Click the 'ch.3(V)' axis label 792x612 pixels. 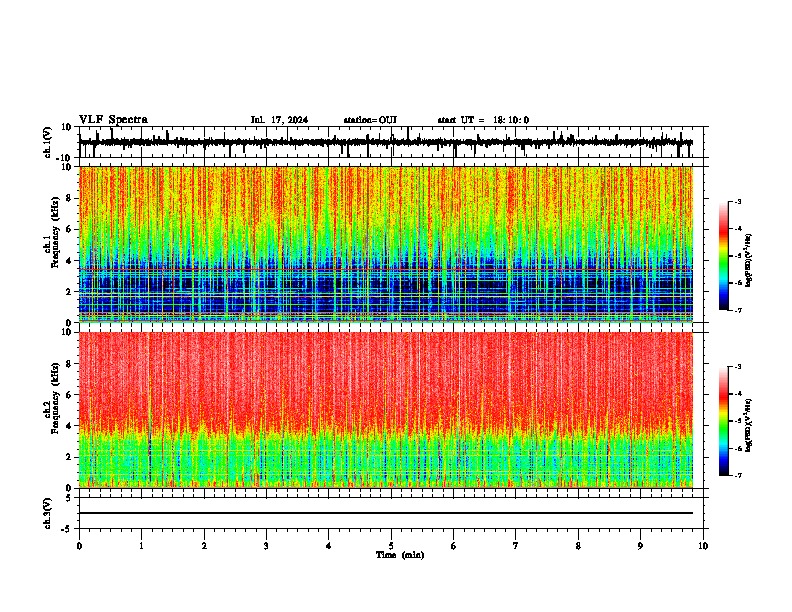tap(48, 513)
